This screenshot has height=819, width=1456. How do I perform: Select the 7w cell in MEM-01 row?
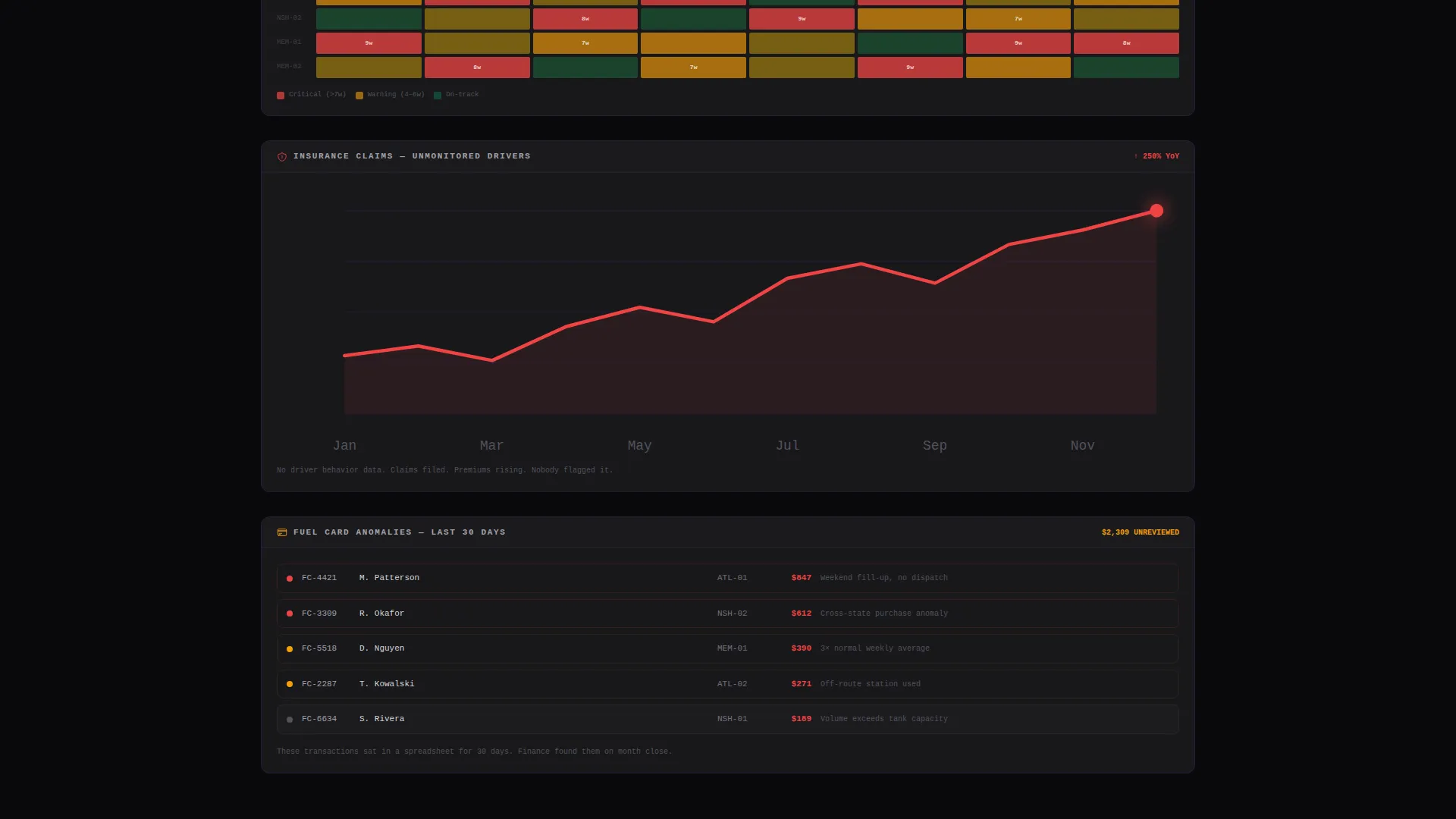pyautogui.click(x=585, y=43)
